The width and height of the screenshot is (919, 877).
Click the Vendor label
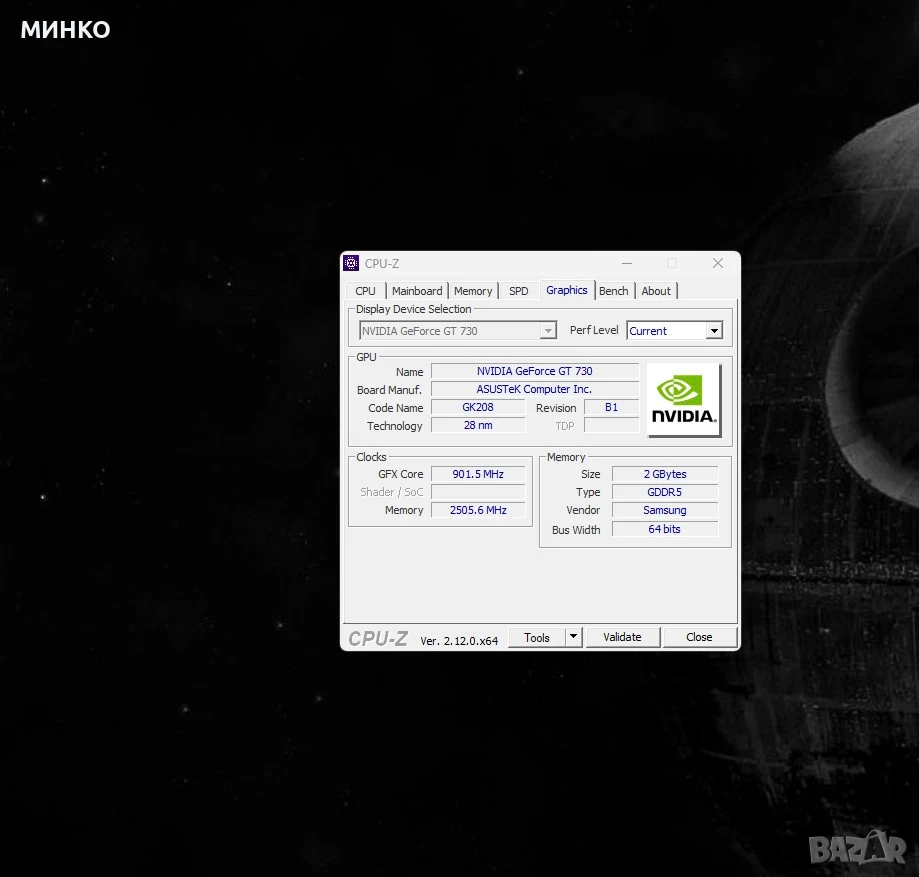[x=583, y=510]
